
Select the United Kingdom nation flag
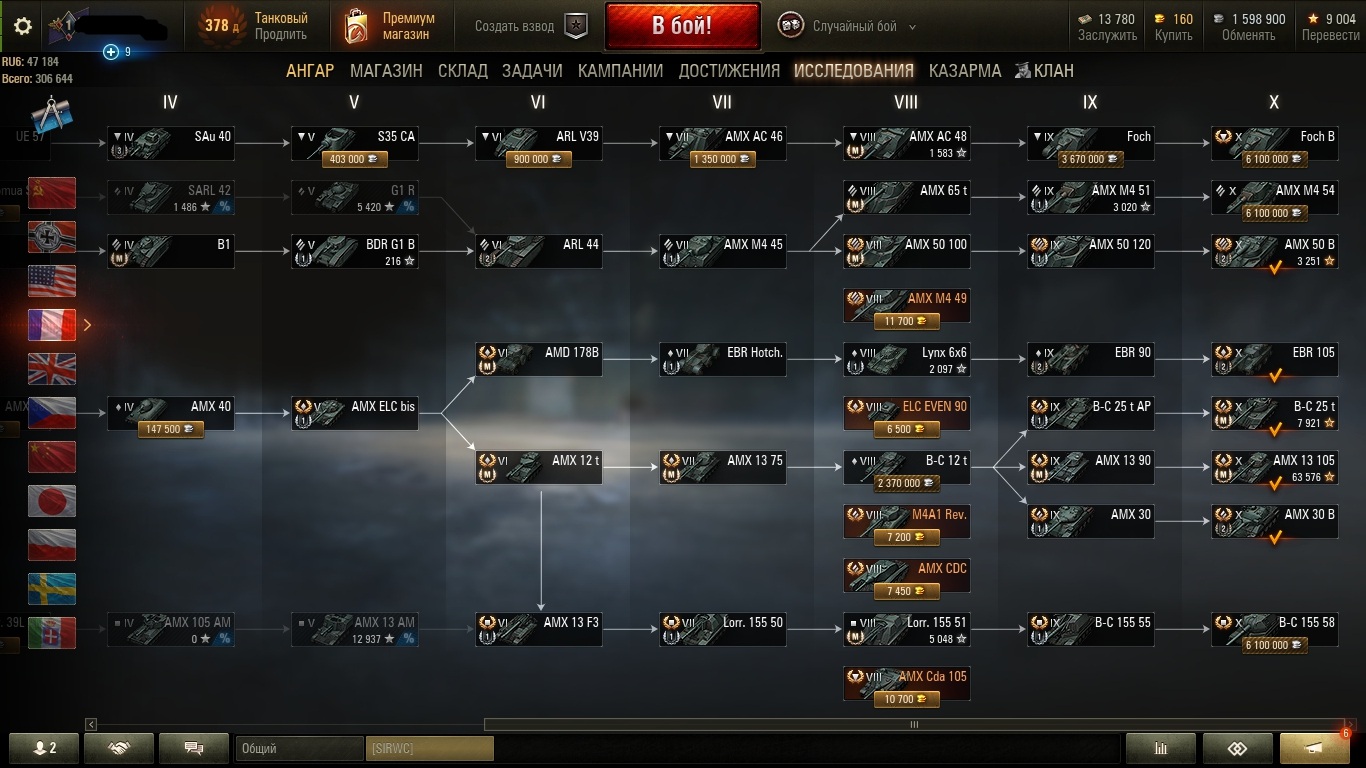[52, 369]
